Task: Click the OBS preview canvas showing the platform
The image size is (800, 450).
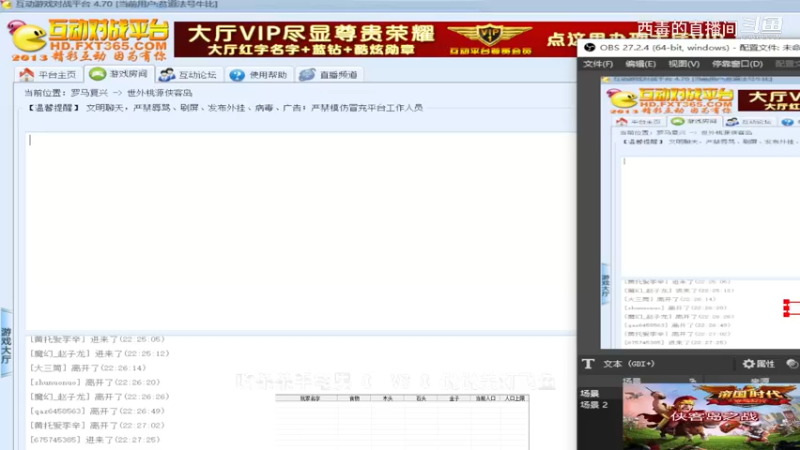Action: point(700,212)
